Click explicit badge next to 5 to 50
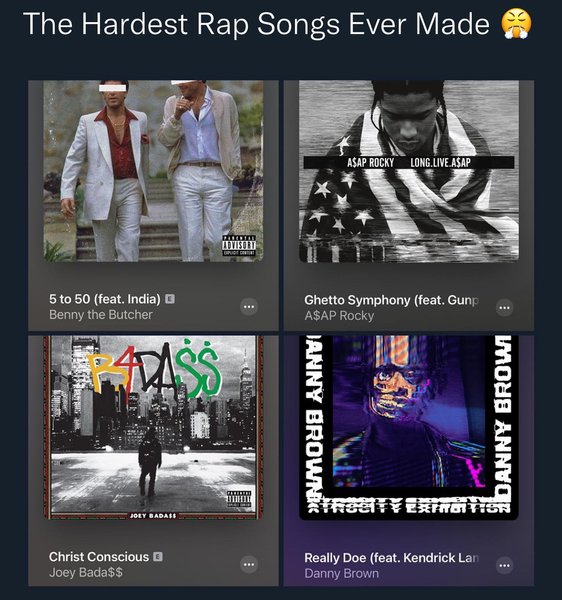562x600 pixels. click(x=170, y=299)
